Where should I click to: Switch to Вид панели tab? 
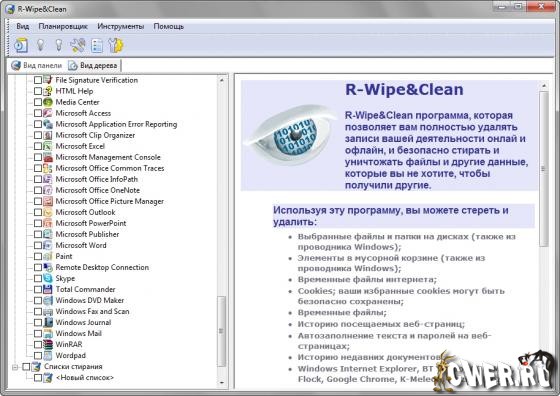(37, 65)
